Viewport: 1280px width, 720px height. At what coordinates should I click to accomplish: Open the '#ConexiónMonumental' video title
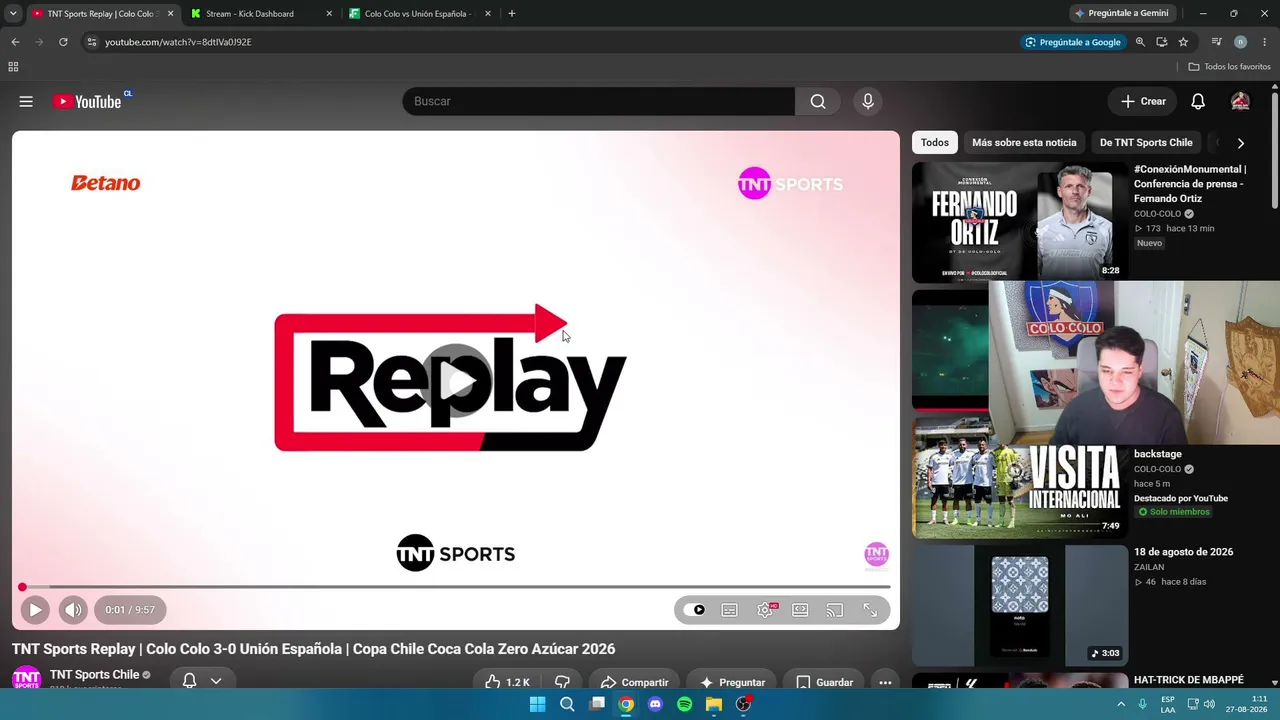(x=1190, y=184)
